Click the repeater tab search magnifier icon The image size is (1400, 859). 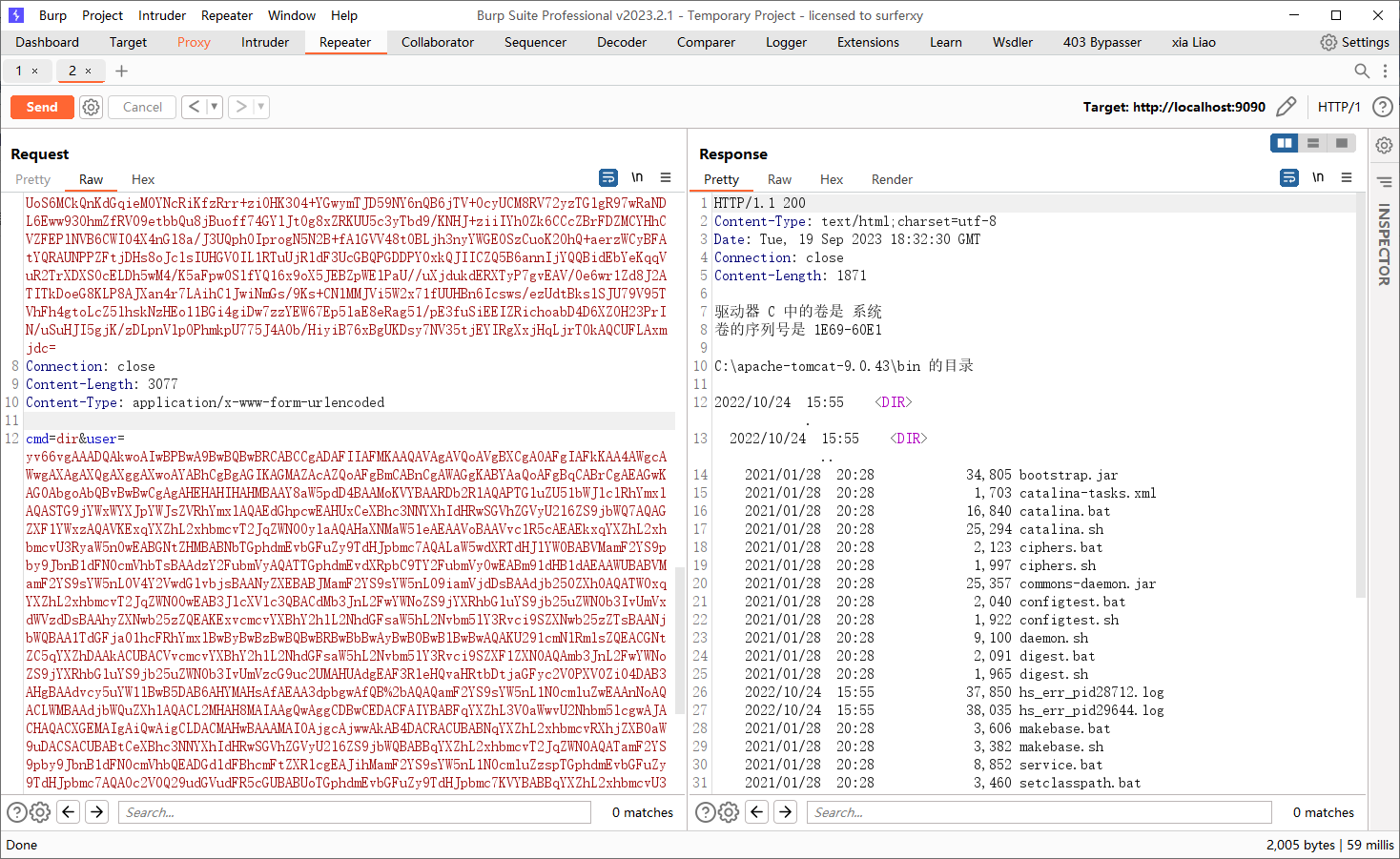click(x=1362, y=71)
